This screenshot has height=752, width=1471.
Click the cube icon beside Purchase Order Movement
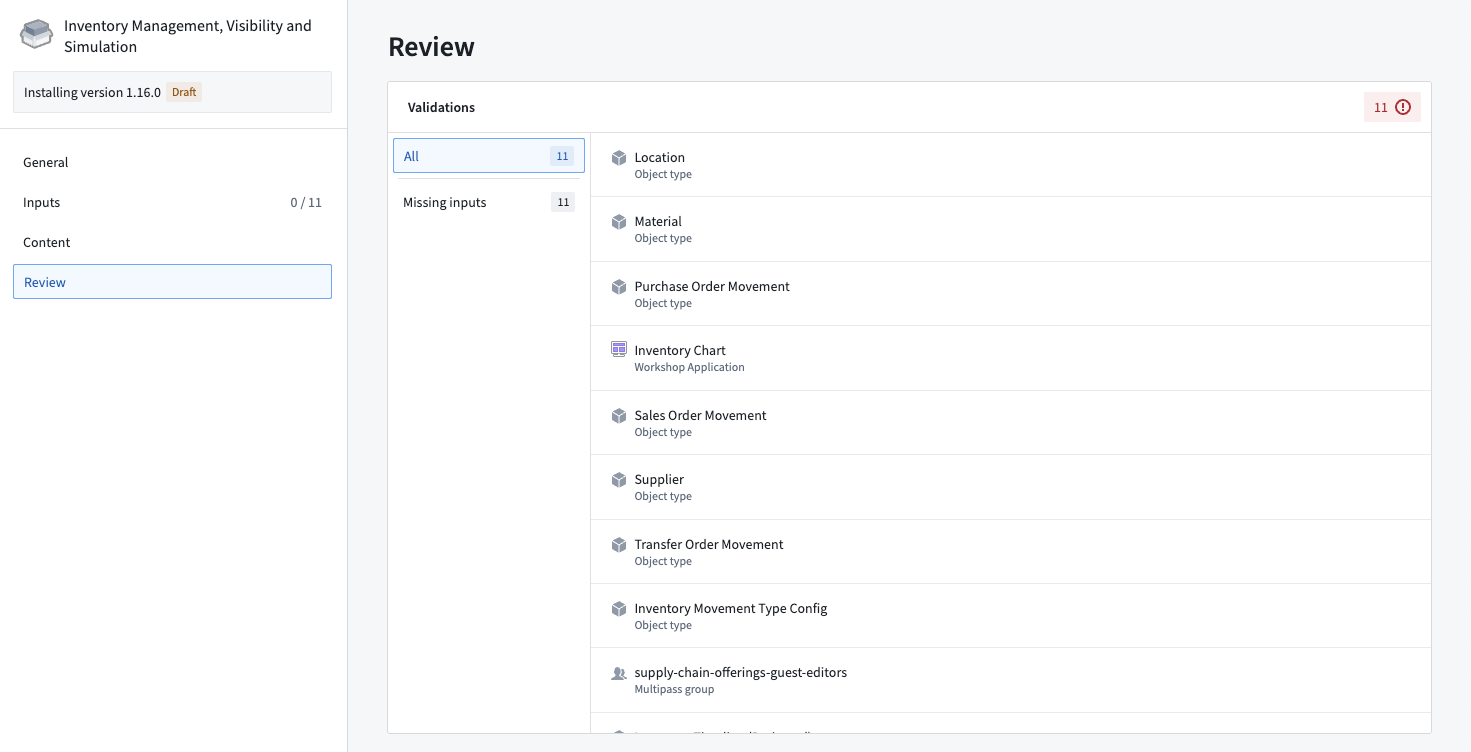click(x=619, y=287)
